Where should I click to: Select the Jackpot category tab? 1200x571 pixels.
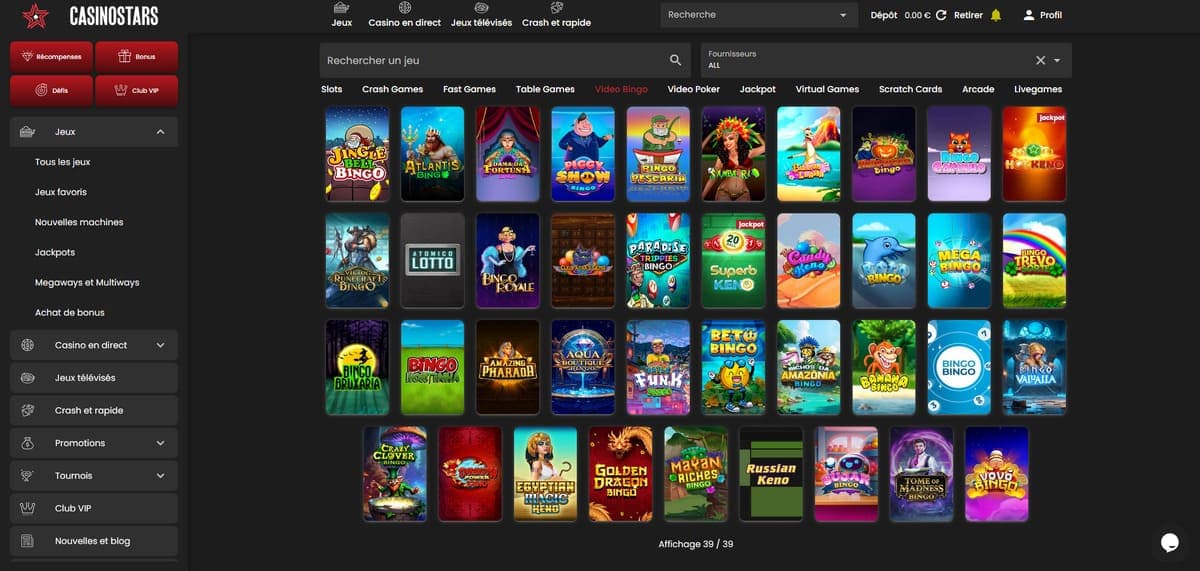click(757, 89)
